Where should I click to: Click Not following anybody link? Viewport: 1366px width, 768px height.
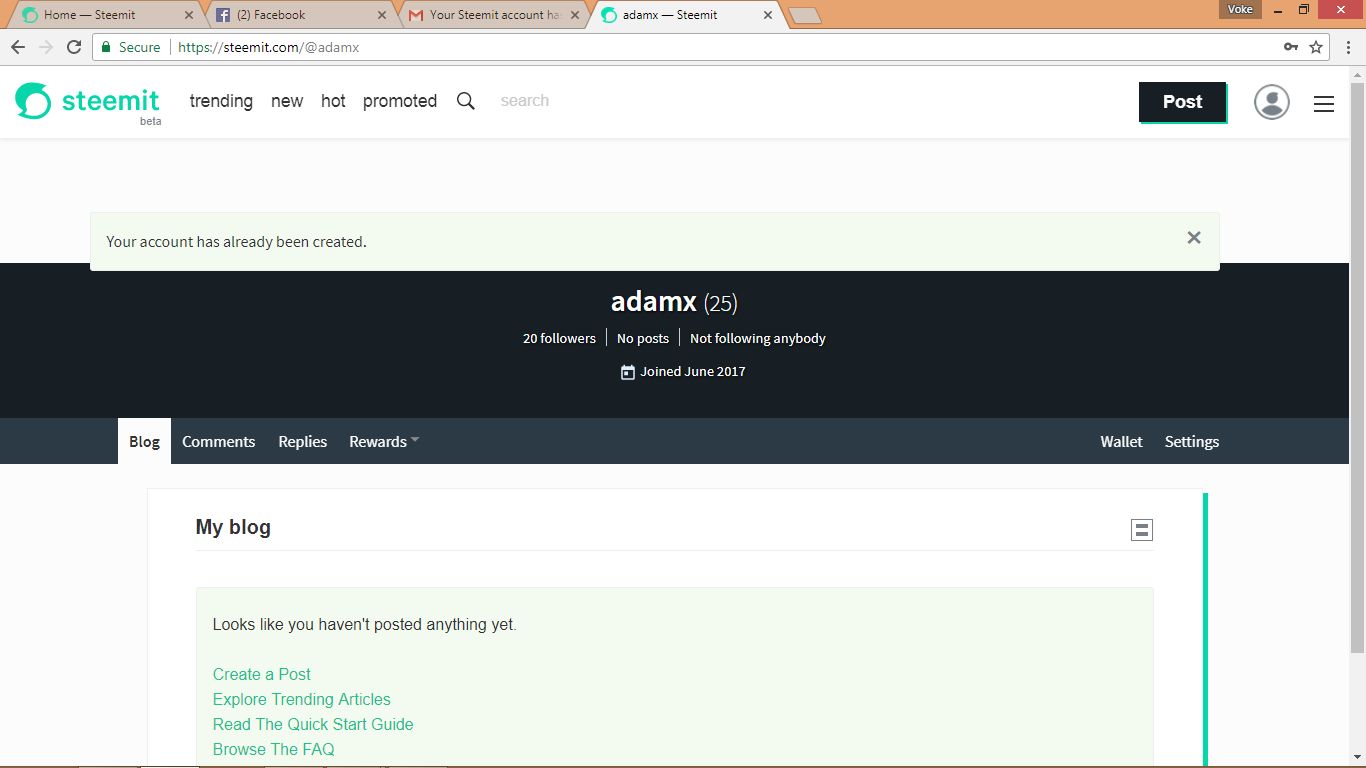coord(758,338)
